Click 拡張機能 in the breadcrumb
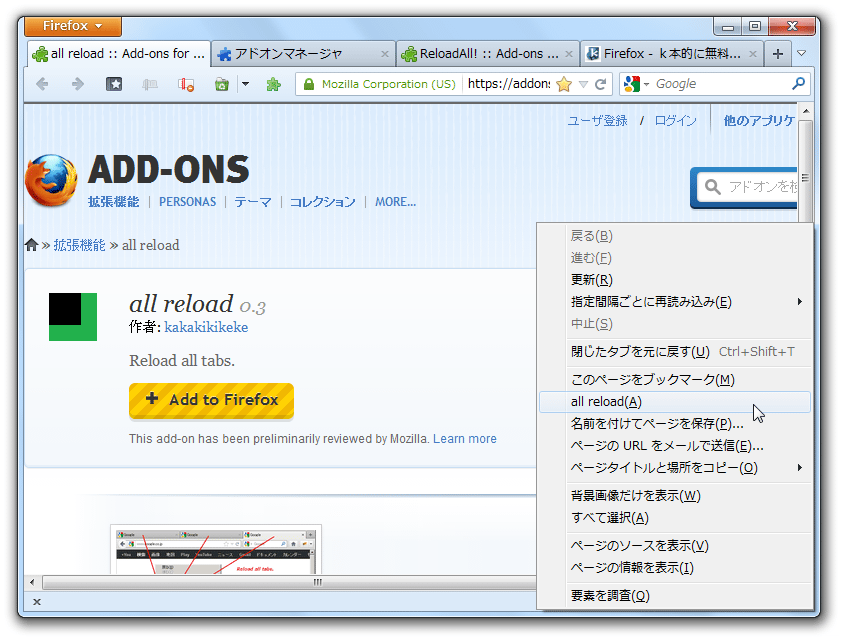Viewport: 843px width, 639px height. (x=79, y=245)
